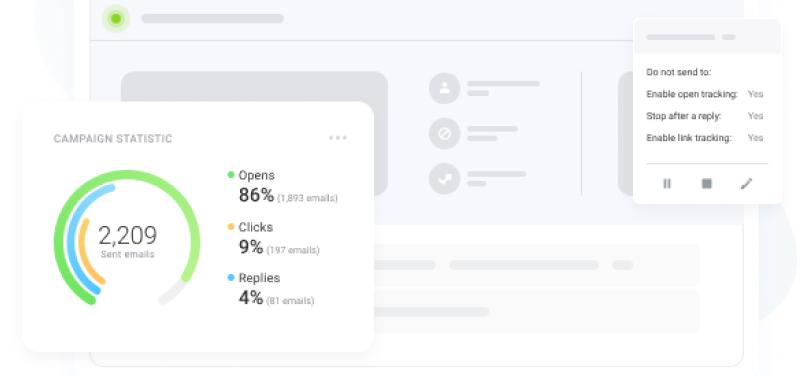Toggle Stop after a reply Yes value
Screen dimensions: 800x376
(755, 116)
